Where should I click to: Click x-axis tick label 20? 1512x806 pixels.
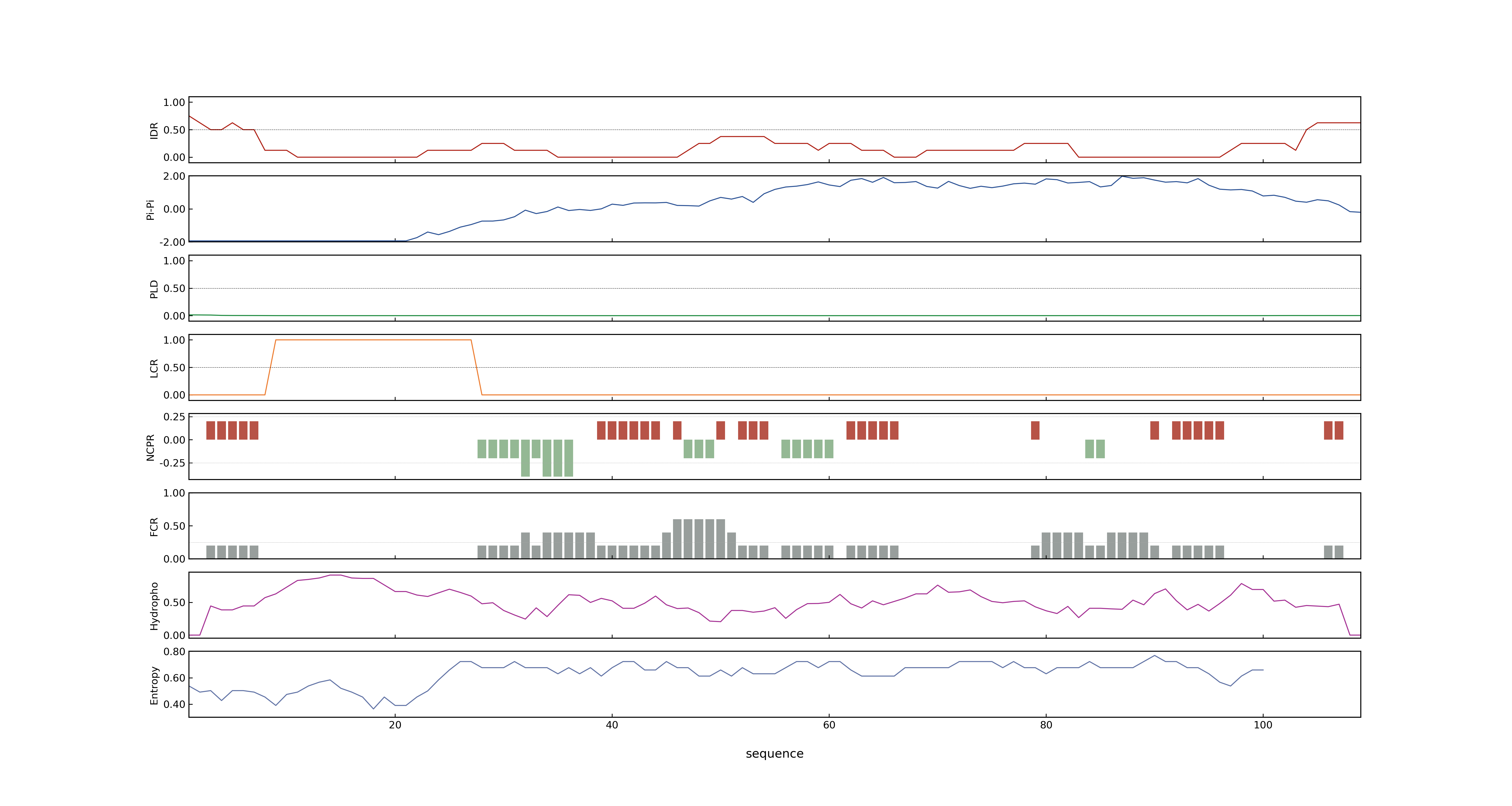[395, 725]
